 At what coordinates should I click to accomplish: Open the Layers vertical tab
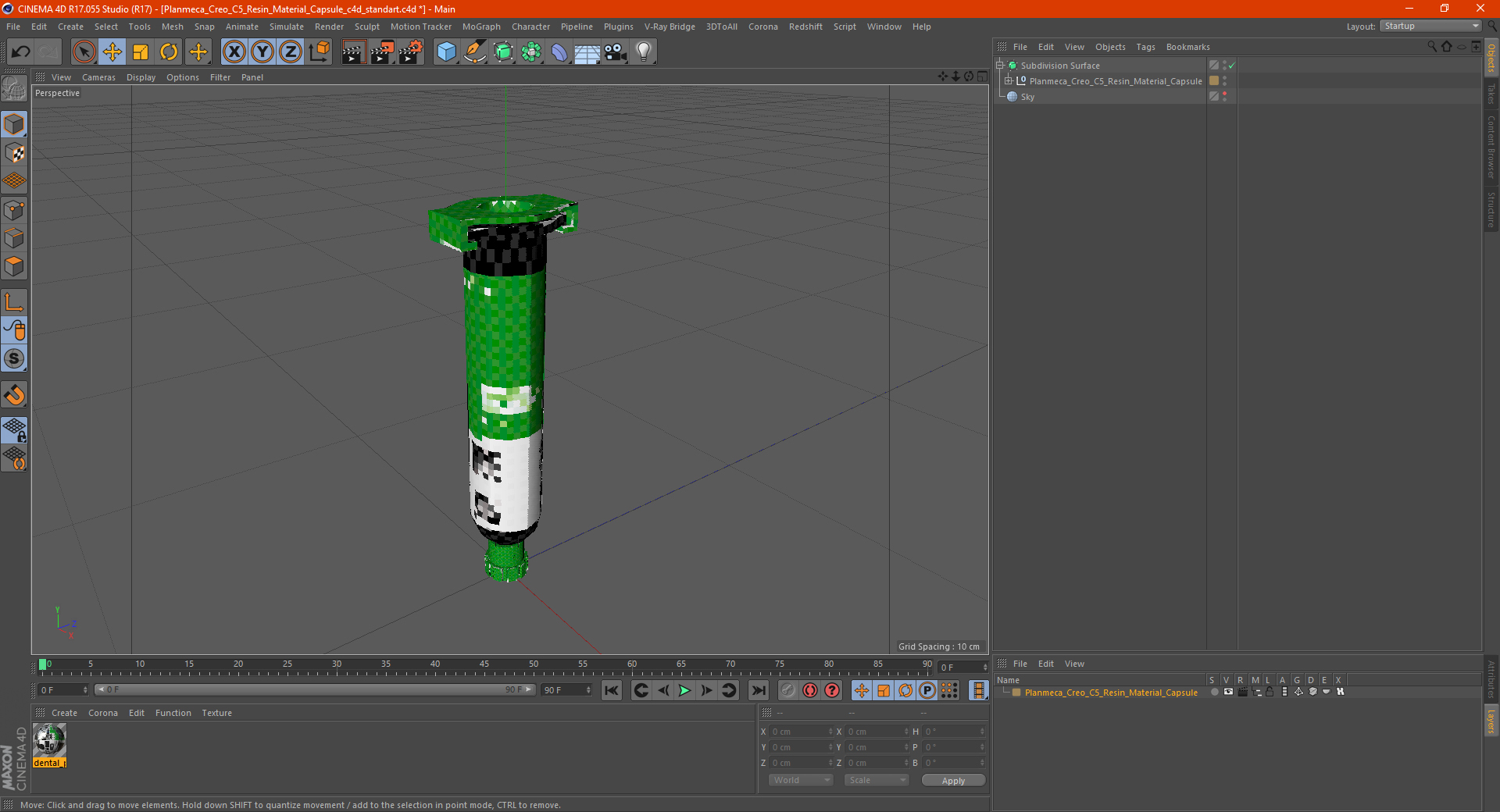pos(1491,721)
